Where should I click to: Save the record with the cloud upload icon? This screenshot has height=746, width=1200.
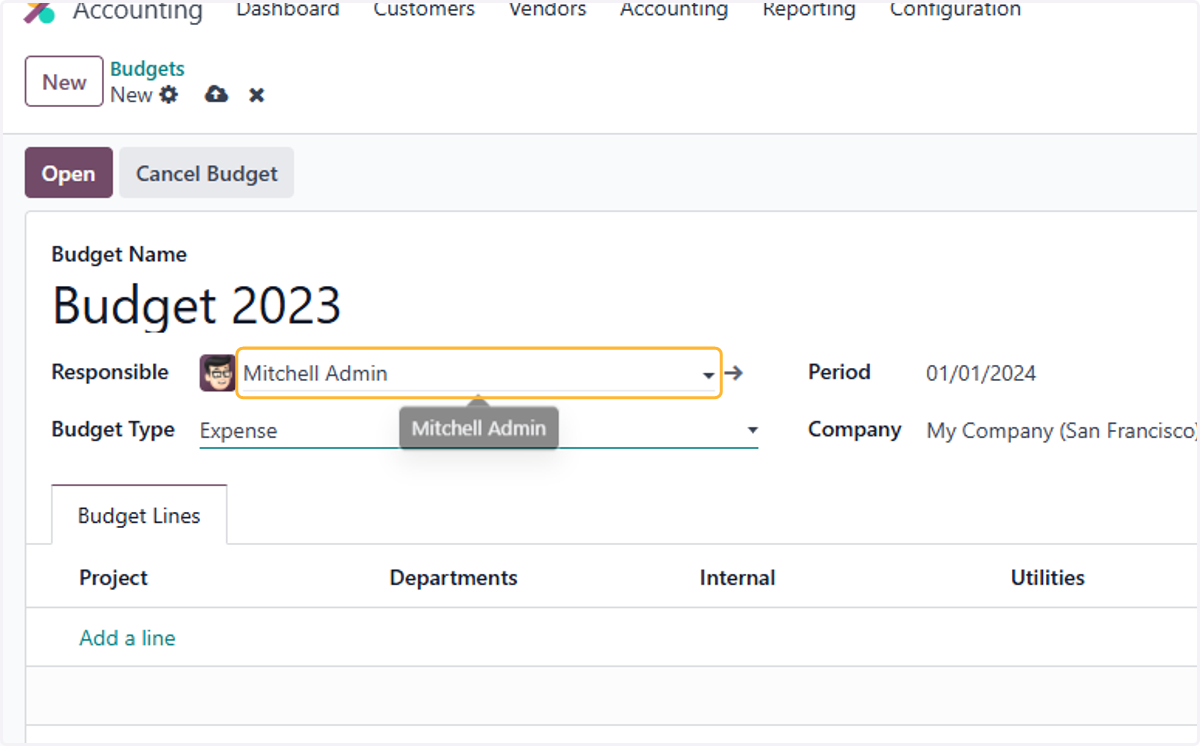(216, 95)
